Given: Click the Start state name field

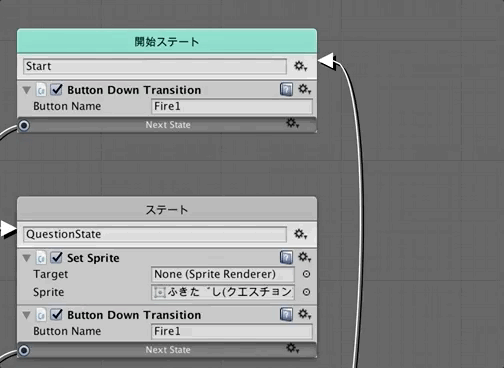Looking at the screenshot, I should 155,66.
